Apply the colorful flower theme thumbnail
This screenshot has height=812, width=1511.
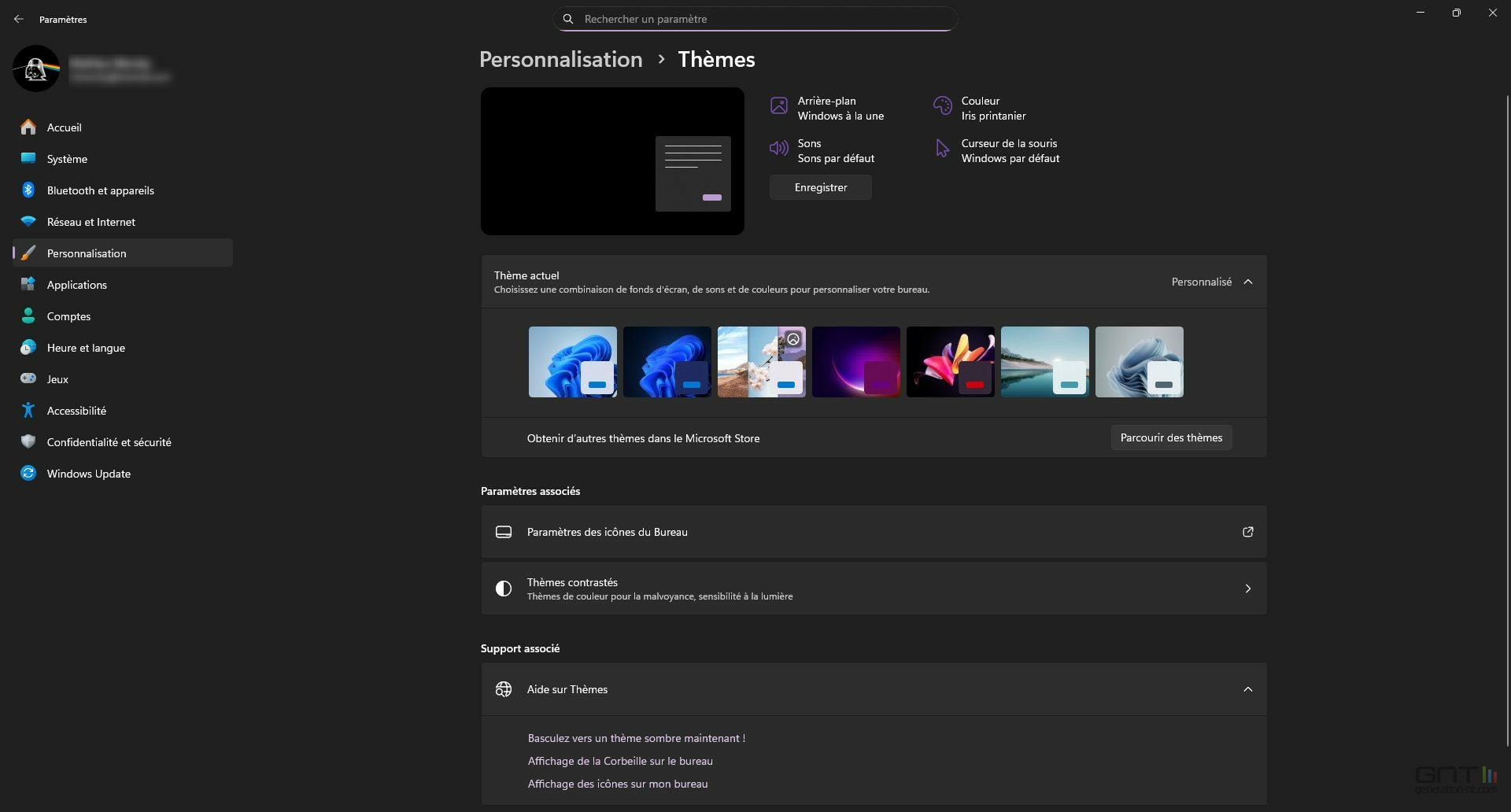click(x=950, y=362)
